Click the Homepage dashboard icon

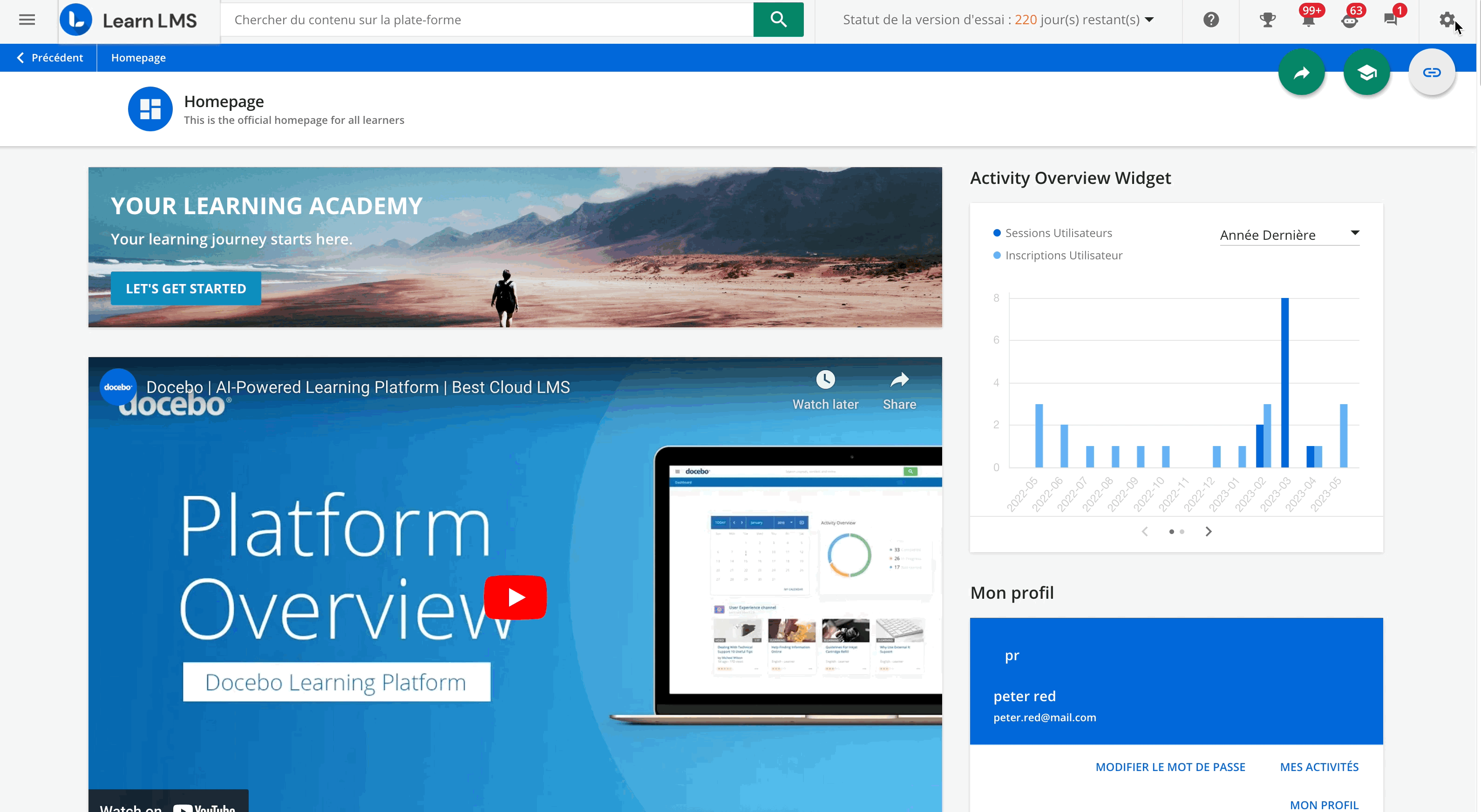150,108
